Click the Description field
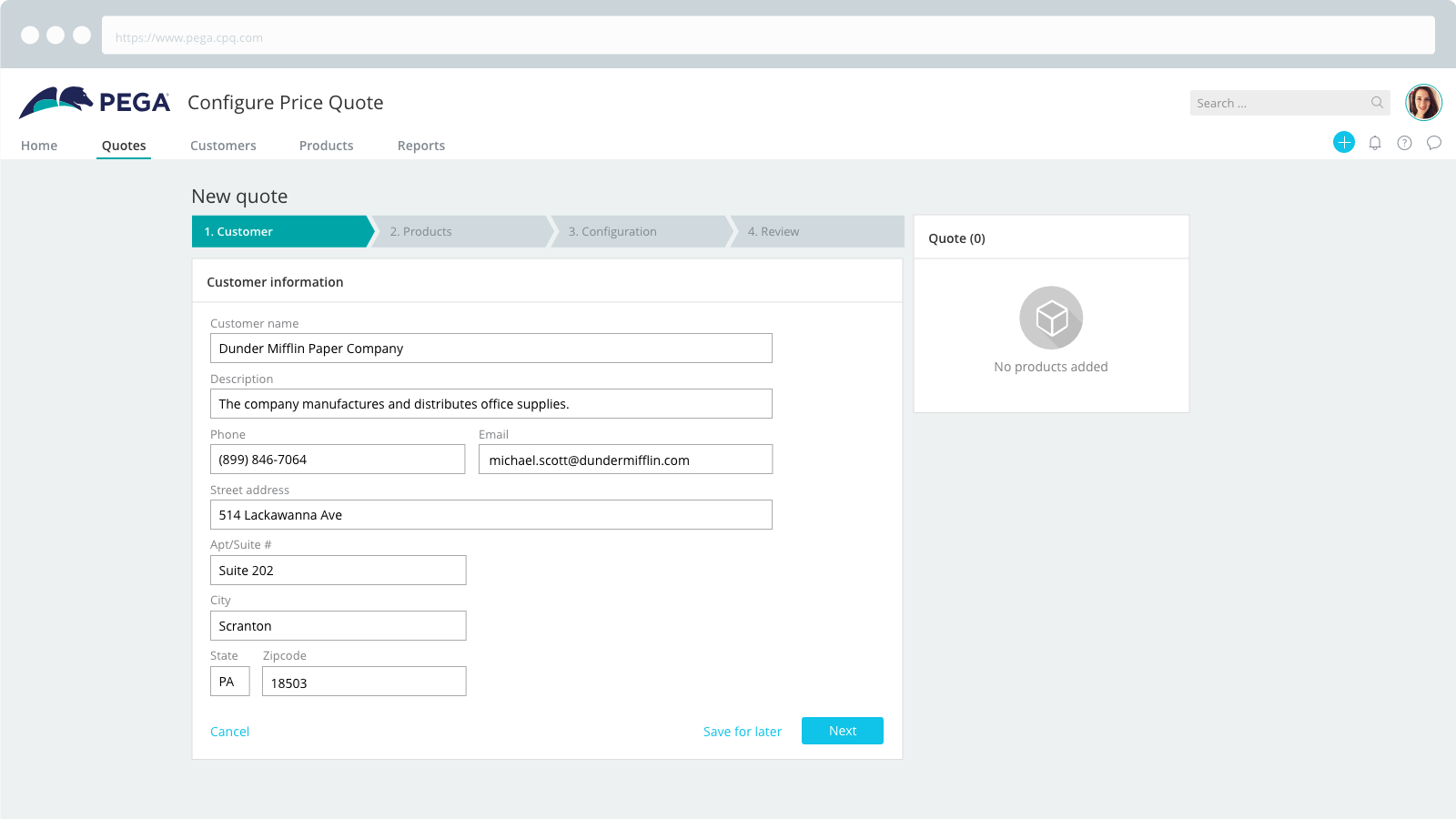Screen dimensions: 1456x819 [x=491, y=404]
